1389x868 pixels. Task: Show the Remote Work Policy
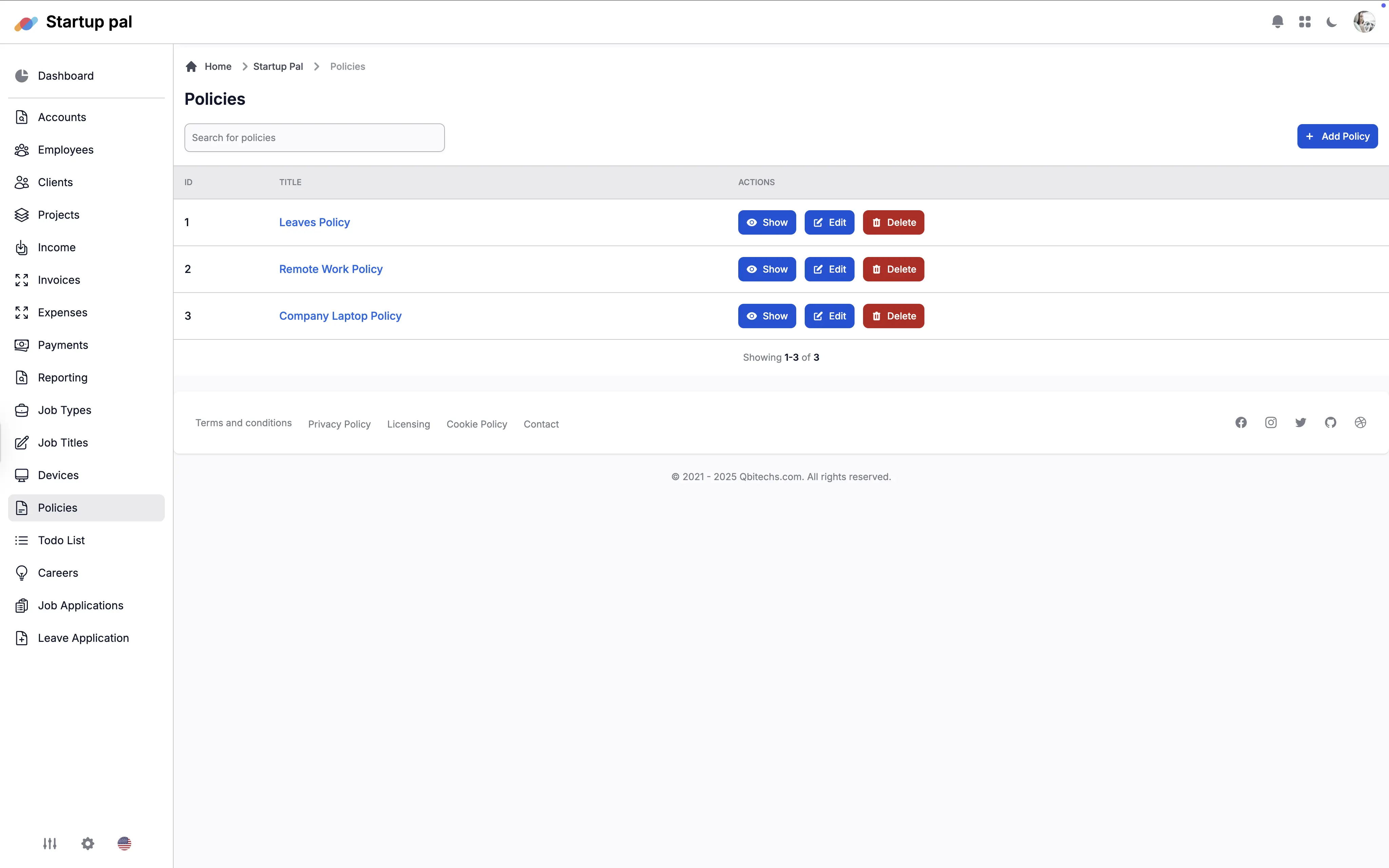[x=767, y=269]
